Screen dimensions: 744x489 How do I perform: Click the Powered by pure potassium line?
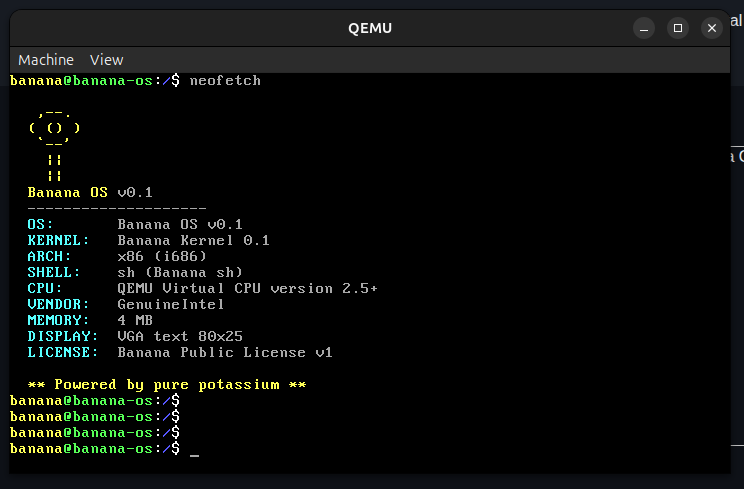[x=166, y=384]
